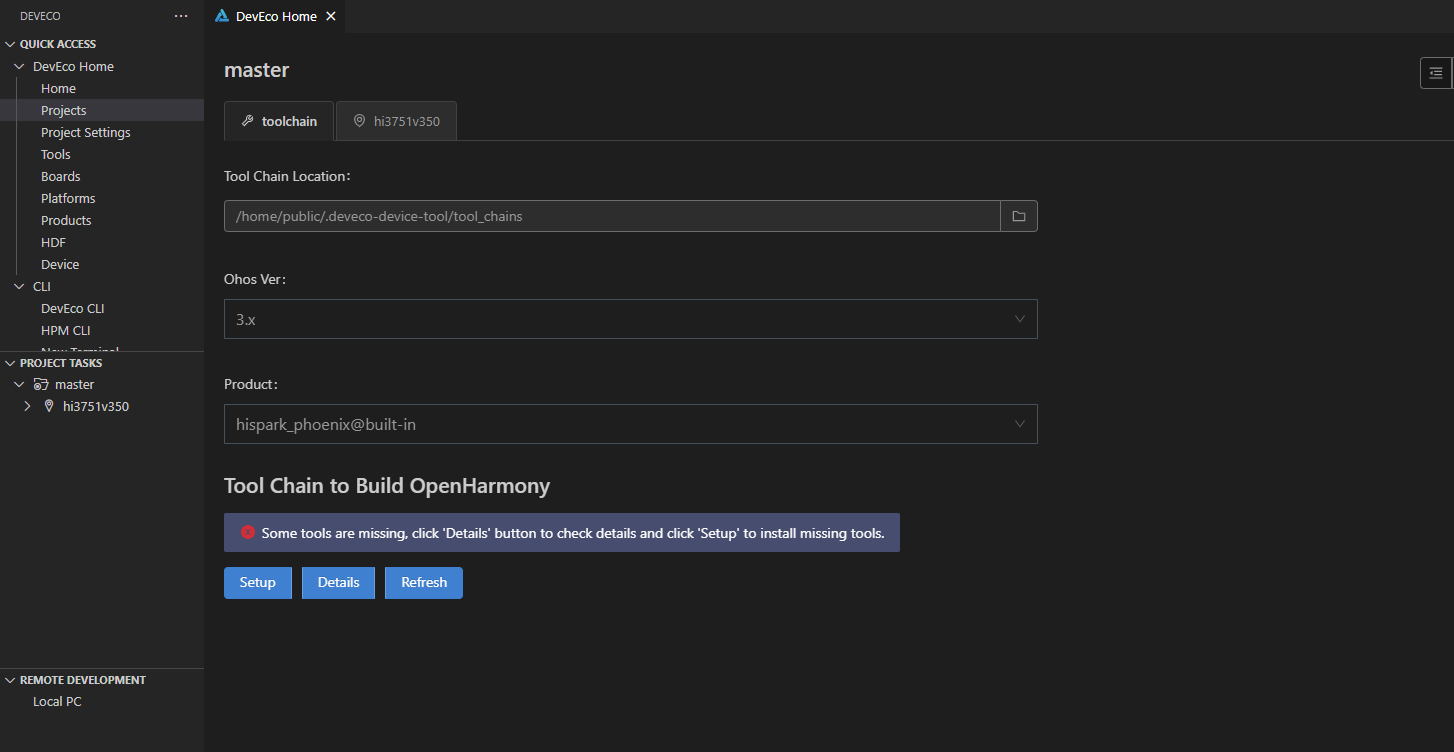Viewport: 1454px width, 752px height.
Task: Open Project Settings in the sidebar
Action: click(85, 132)
